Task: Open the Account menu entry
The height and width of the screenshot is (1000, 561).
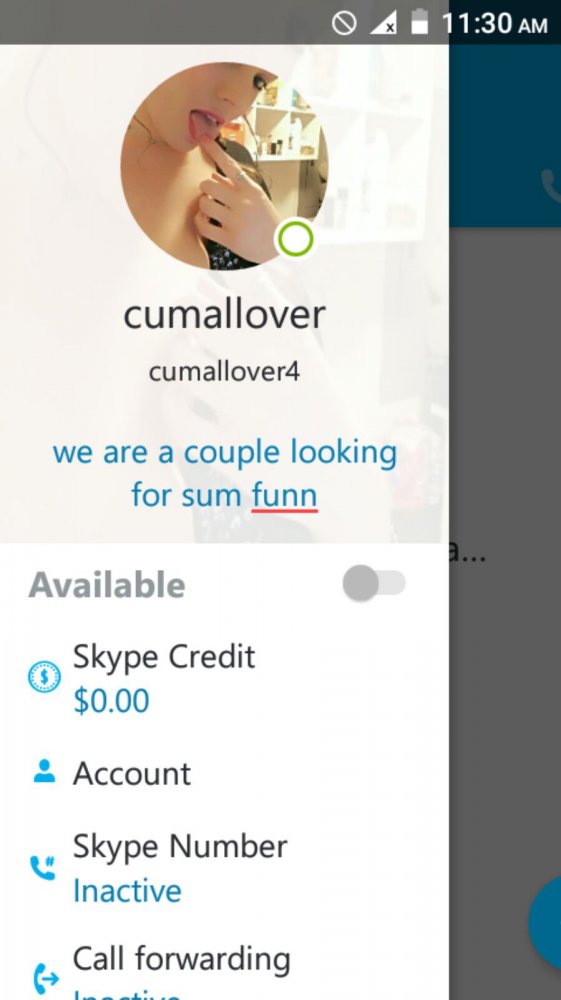Action: coord(224,773)
